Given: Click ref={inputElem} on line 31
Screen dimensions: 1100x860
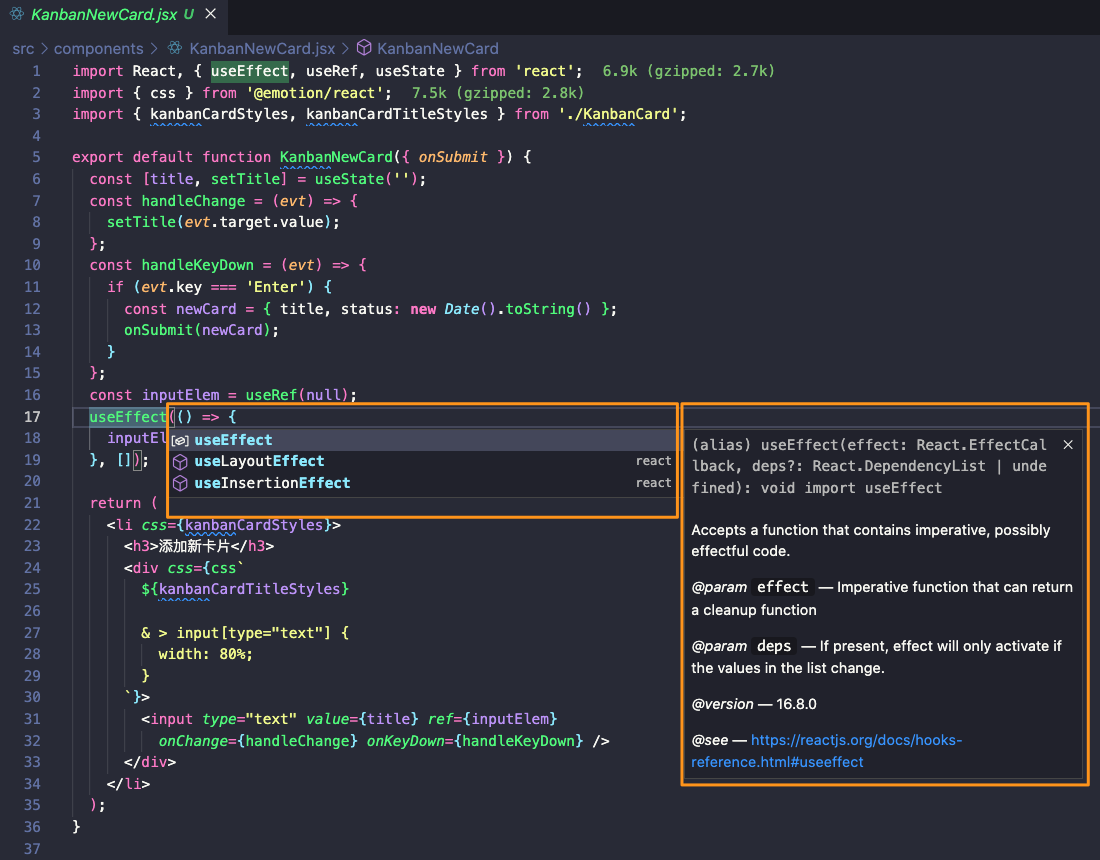Looking at the screenshot, I should pos(492,719).
